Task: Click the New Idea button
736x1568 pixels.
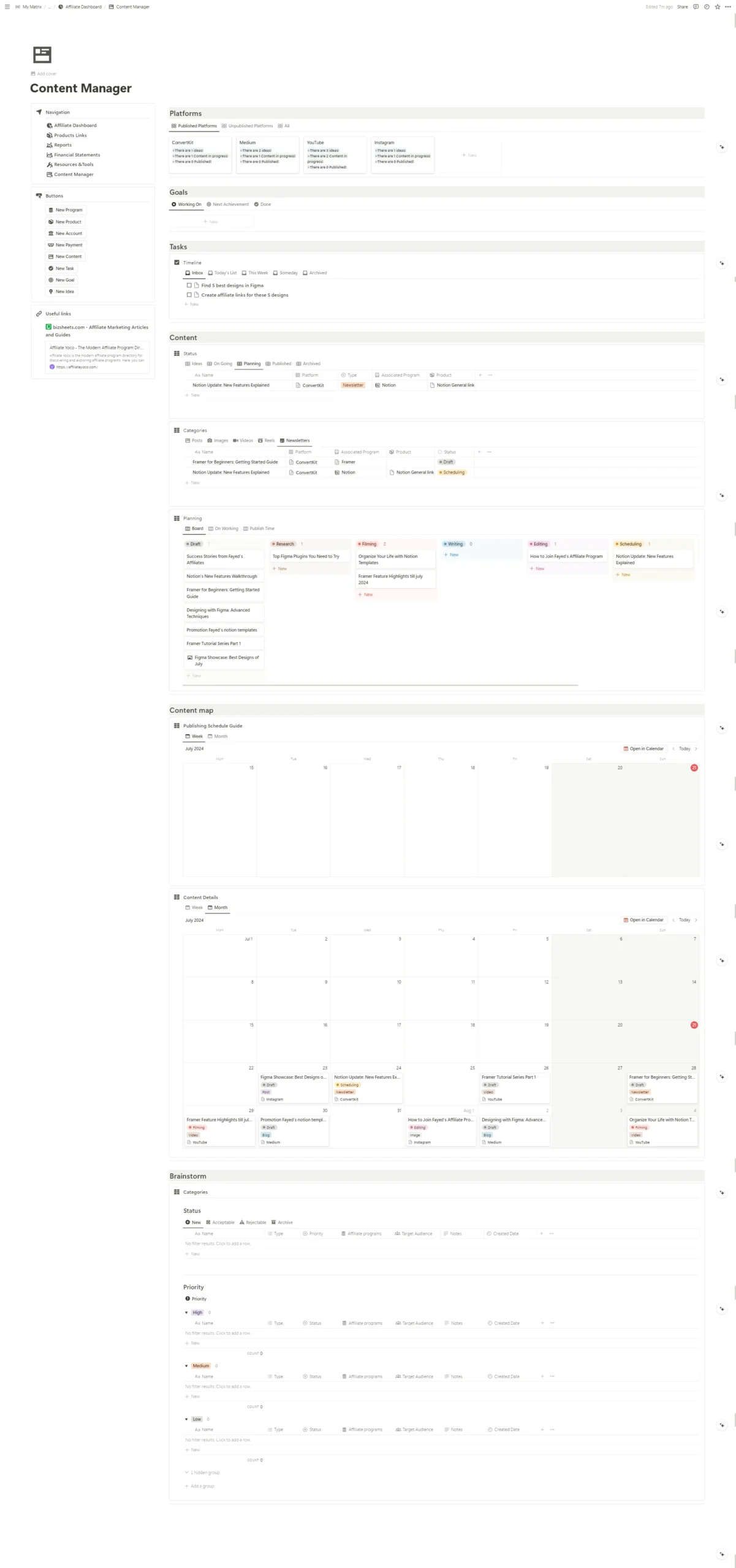Action: (x=61, y=292)
